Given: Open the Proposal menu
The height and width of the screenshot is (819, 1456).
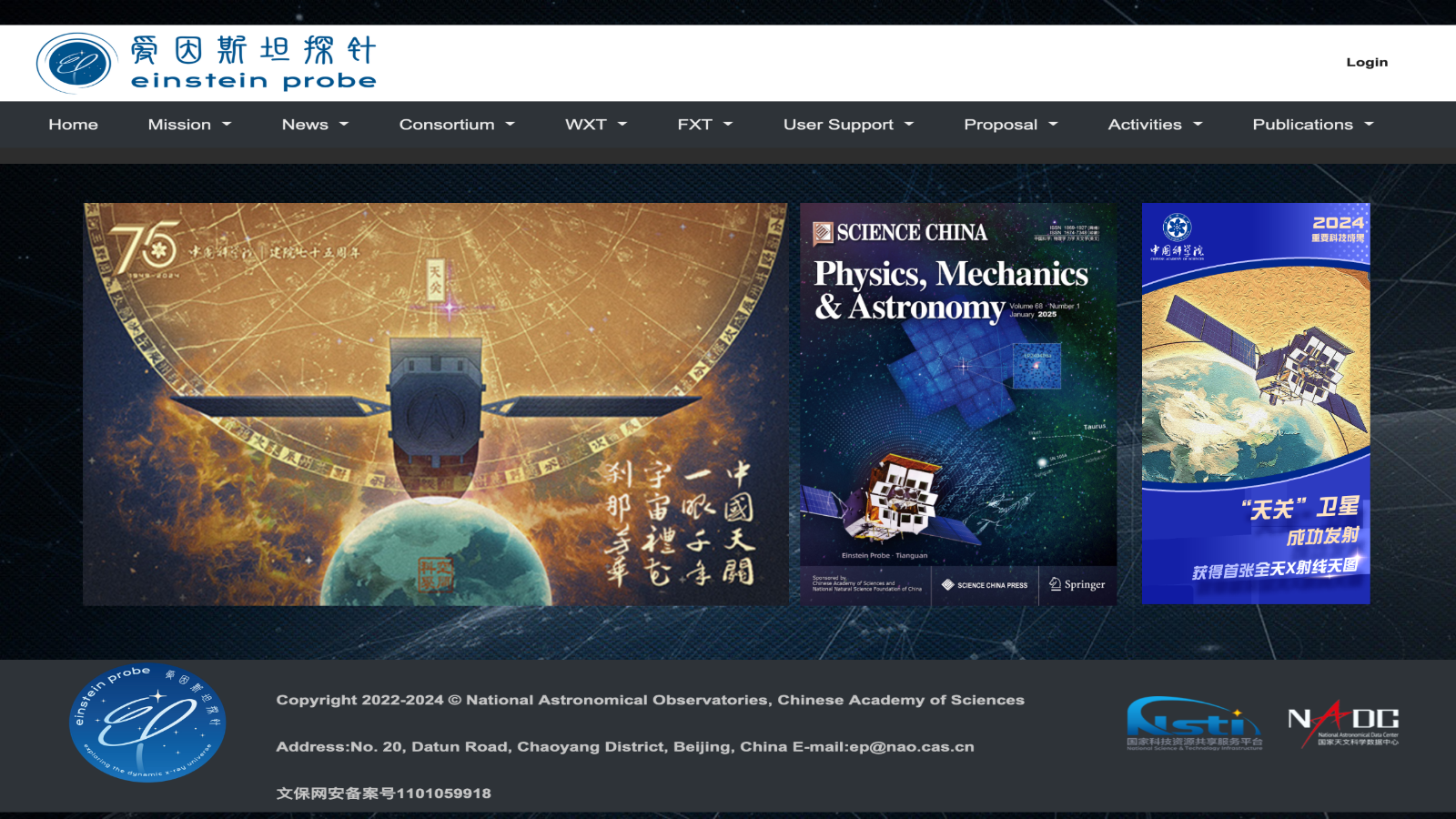Looking at the screenshot, I should [x=1010, y=125].
